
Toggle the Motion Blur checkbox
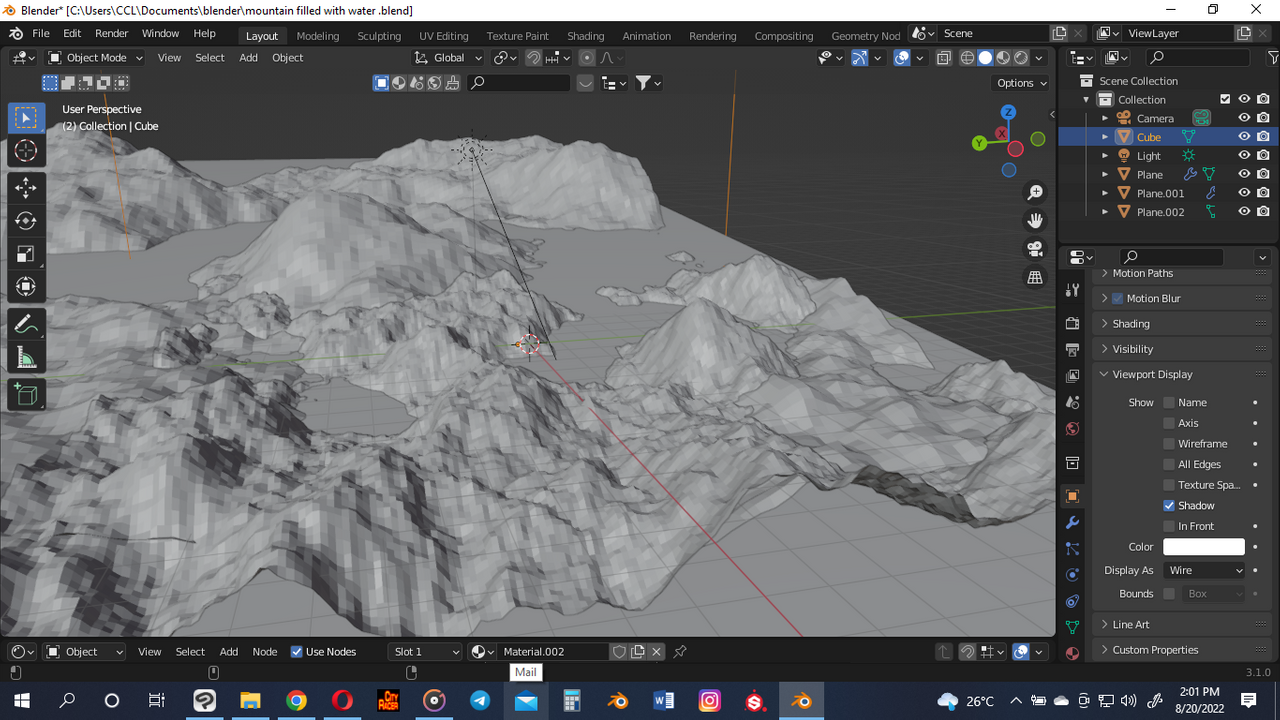click(x=1118, y=298)
